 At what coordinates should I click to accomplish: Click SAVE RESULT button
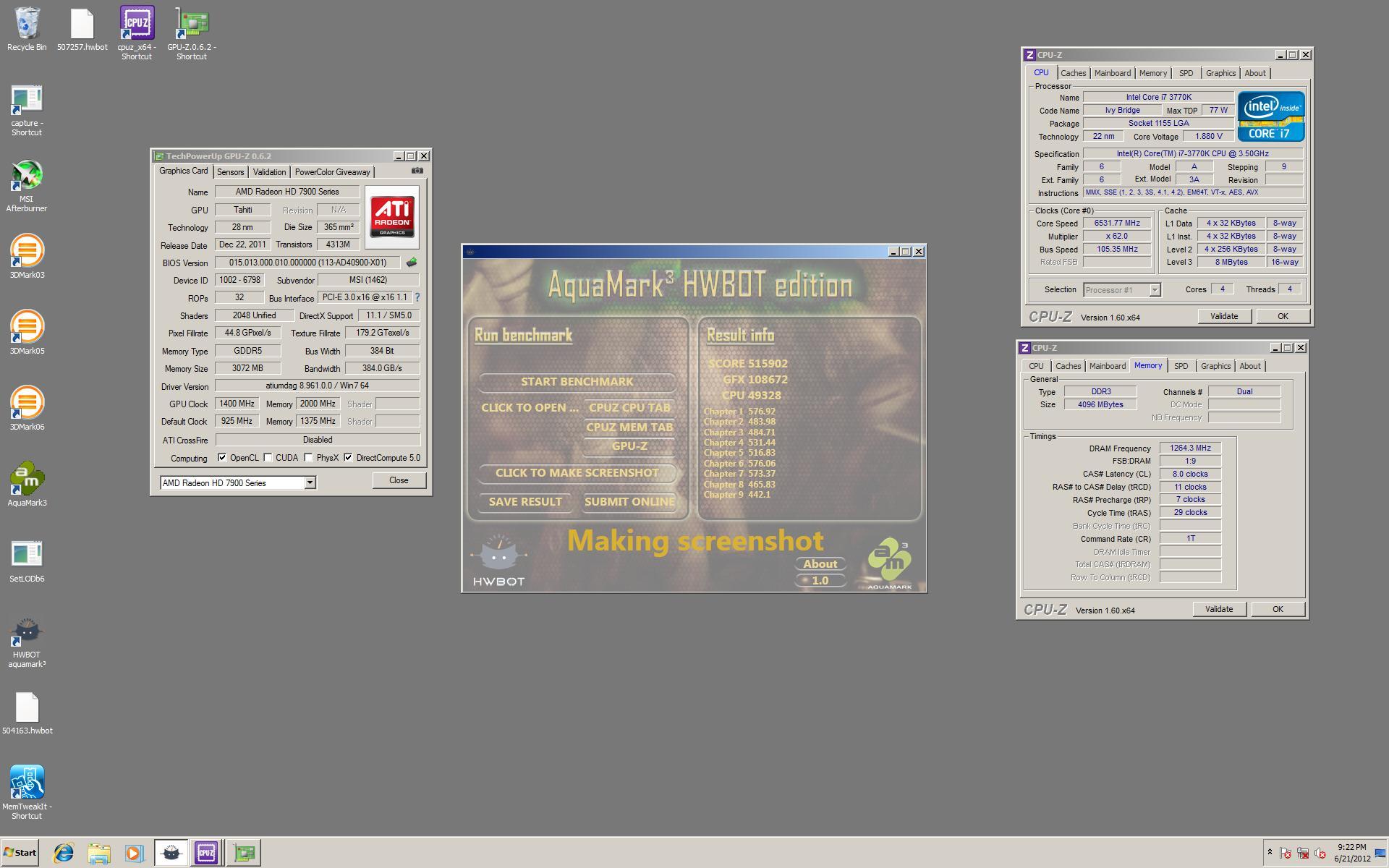pyautogui.click(x=525, y=502)
